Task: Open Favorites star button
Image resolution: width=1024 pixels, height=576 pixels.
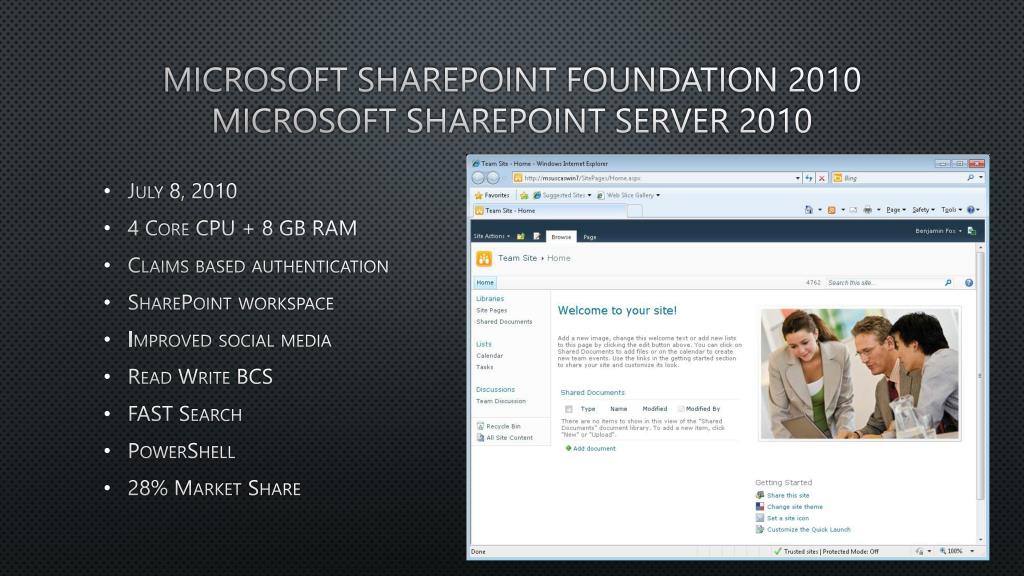Action: [492, 195]
